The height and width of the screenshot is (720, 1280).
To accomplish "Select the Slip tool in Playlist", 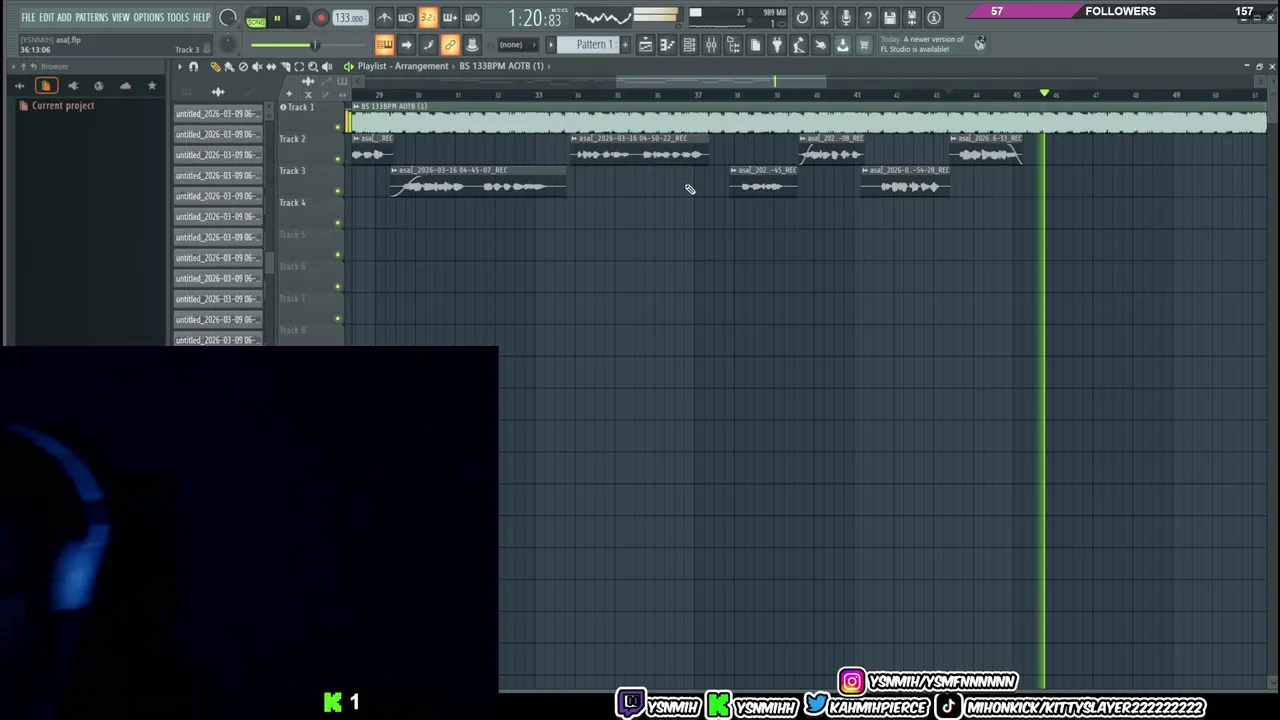I will click(x=271, y=66).
